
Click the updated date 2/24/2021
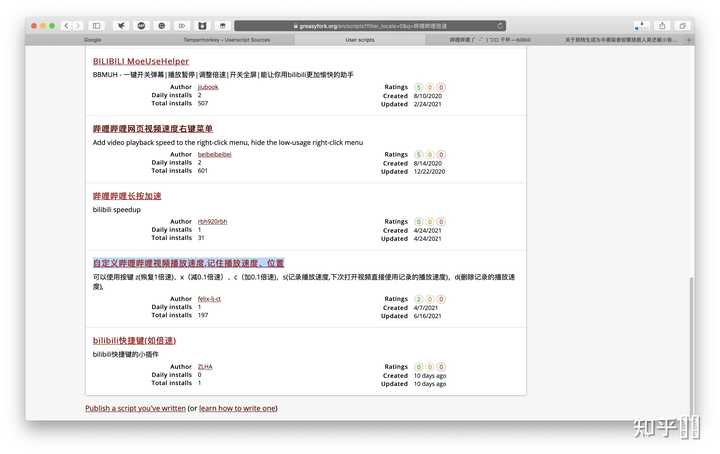428,104
